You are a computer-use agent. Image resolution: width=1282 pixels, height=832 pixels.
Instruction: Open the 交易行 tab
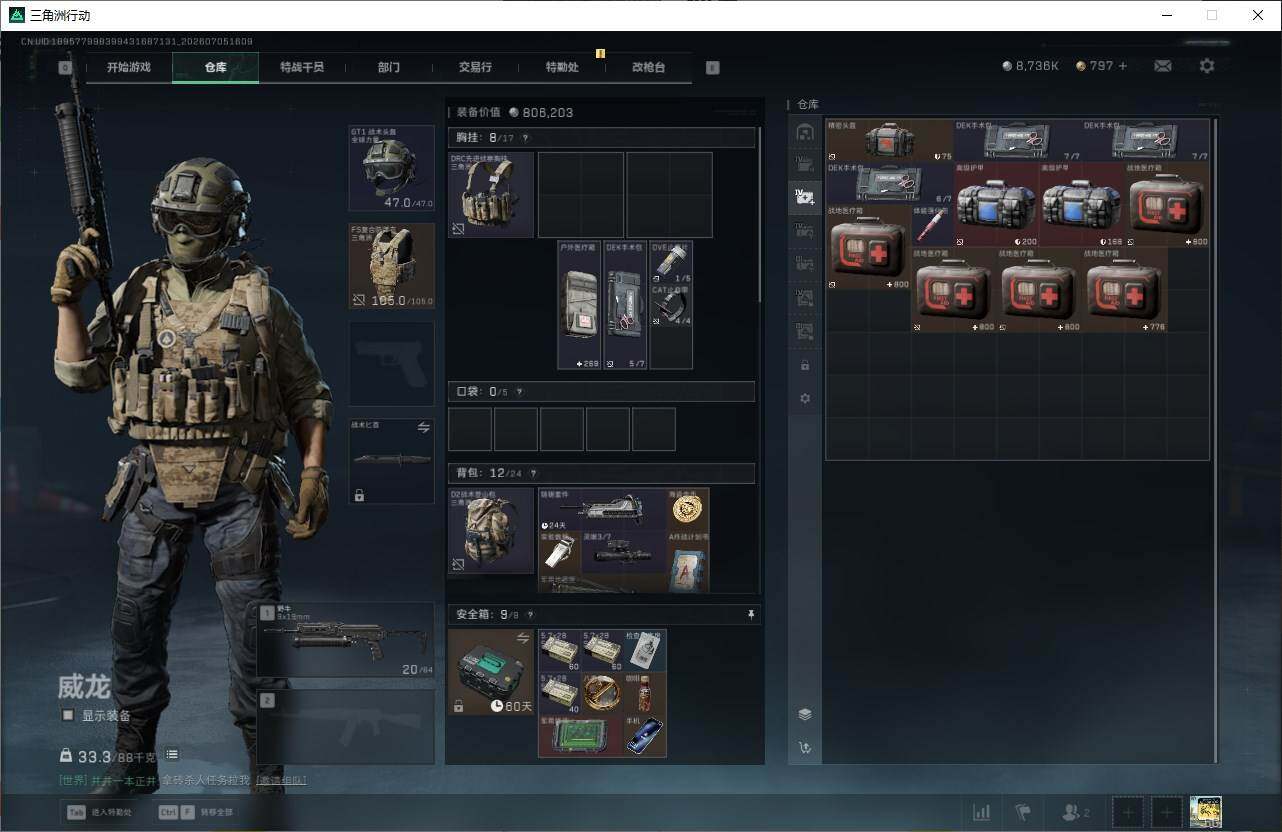[475, 67]
